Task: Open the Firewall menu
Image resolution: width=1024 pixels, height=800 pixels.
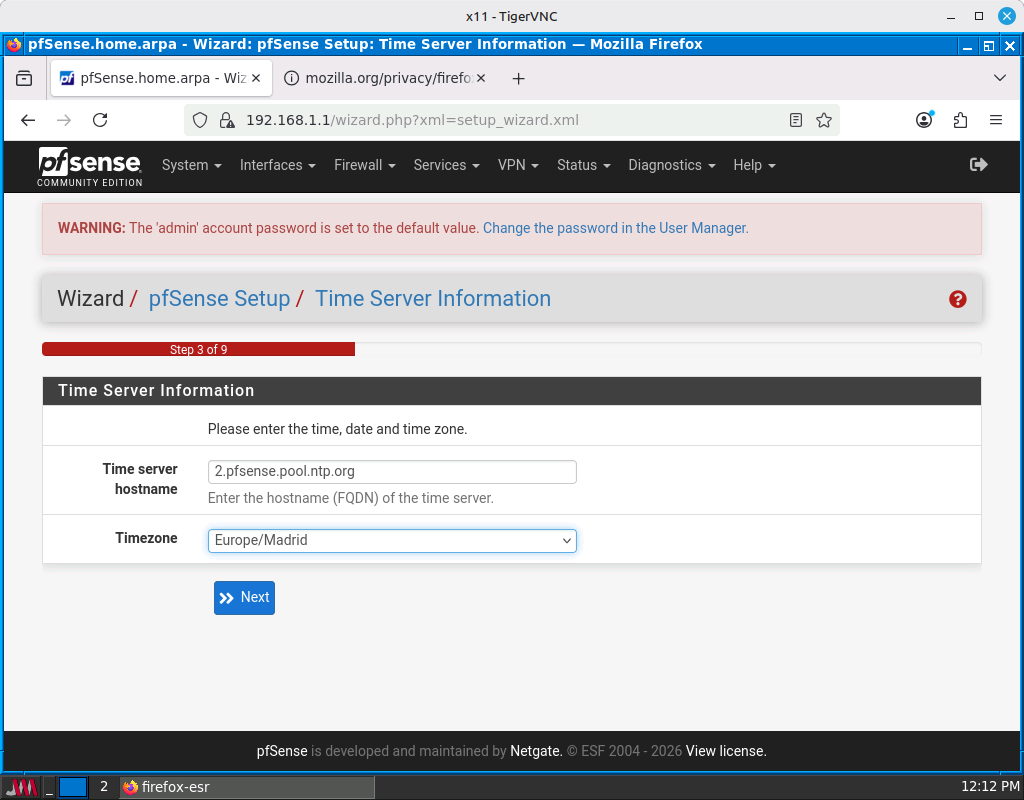Action: coord(364,165)
